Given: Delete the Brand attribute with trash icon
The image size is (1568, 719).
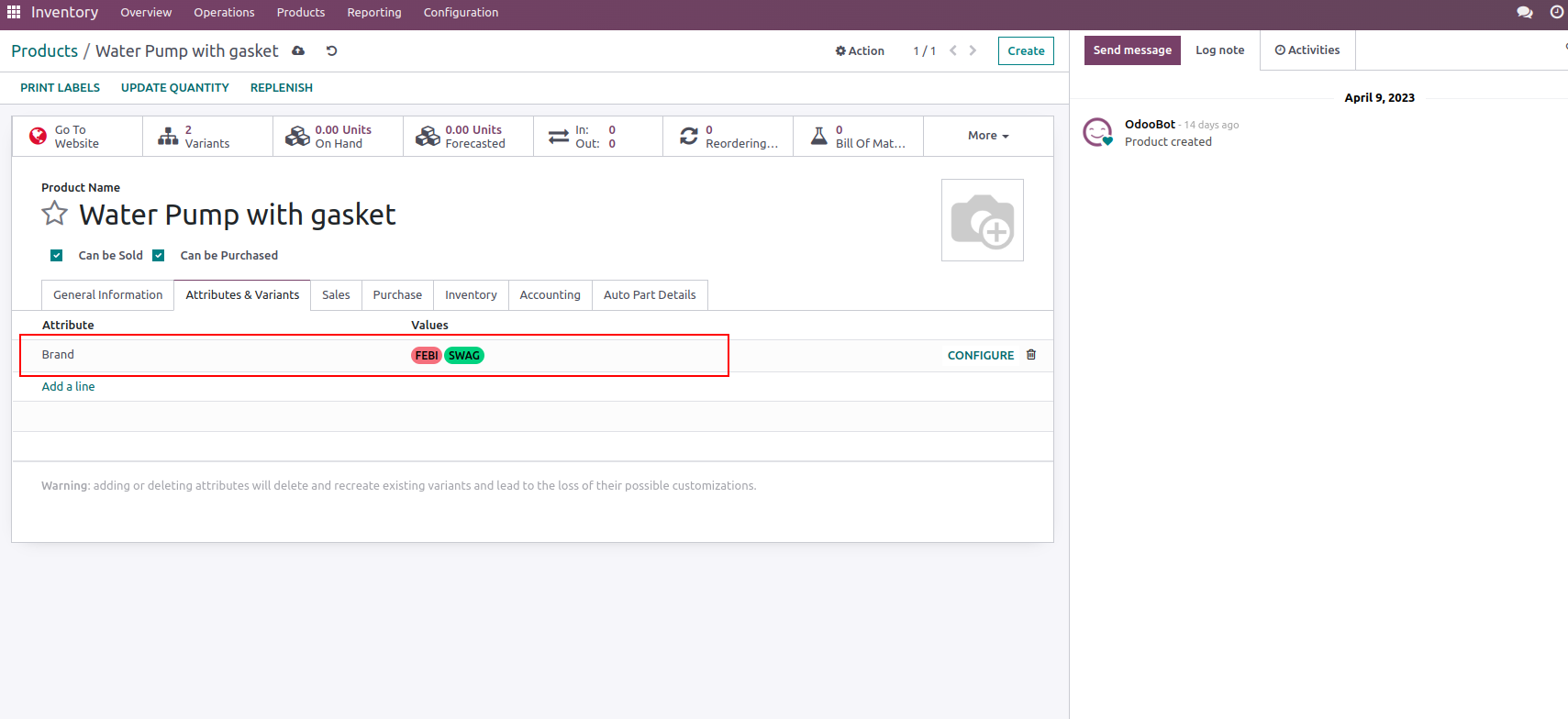Looking at the screenshot, I should [1031, 355].
